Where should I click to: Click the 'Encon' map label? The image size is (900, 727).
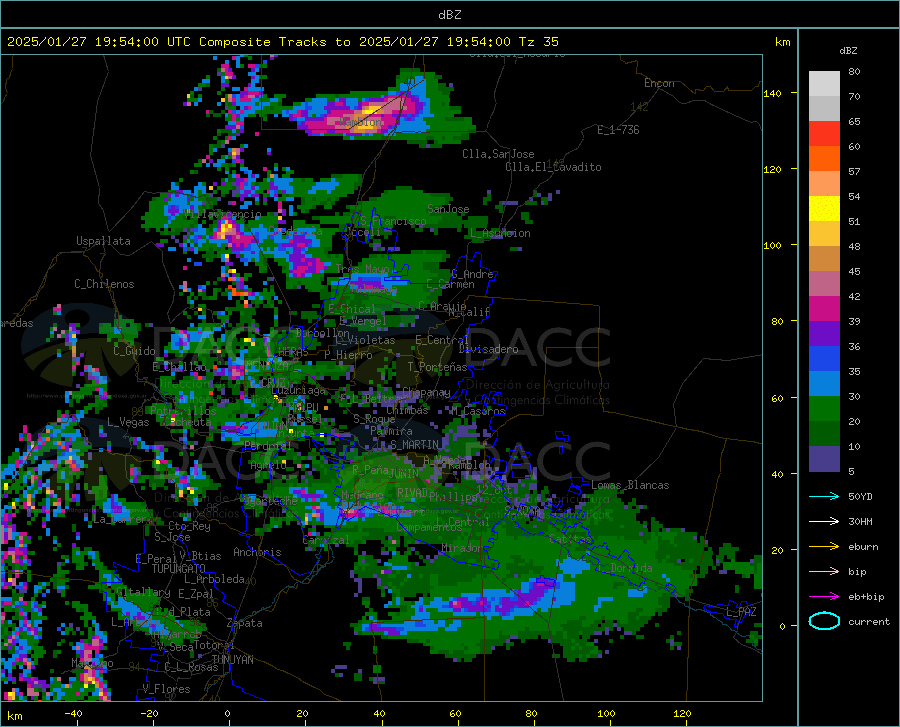pos(659,83)
